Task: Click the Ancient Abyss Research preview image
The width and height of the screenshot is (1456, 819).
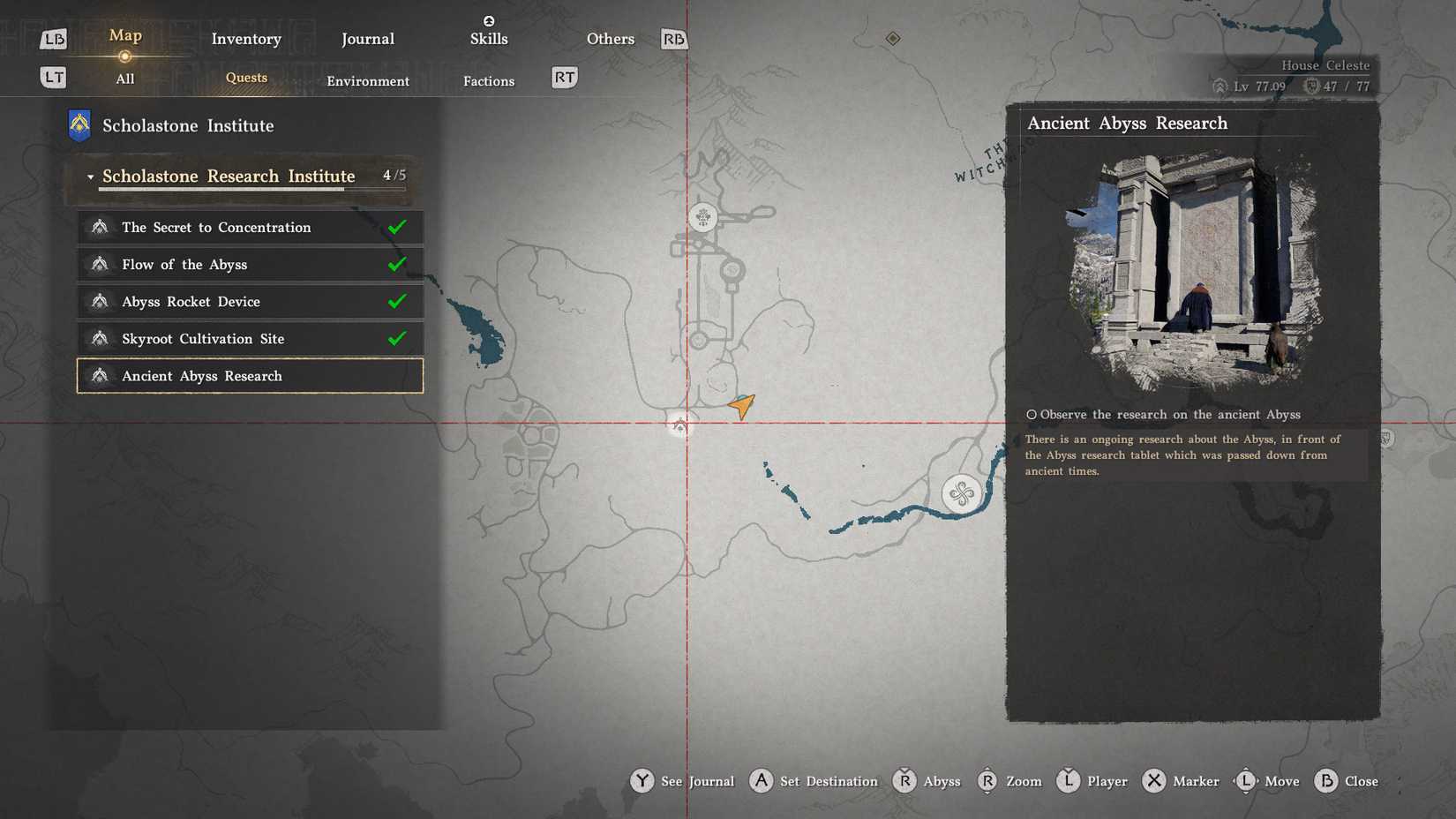Action: pos(1194,271)
